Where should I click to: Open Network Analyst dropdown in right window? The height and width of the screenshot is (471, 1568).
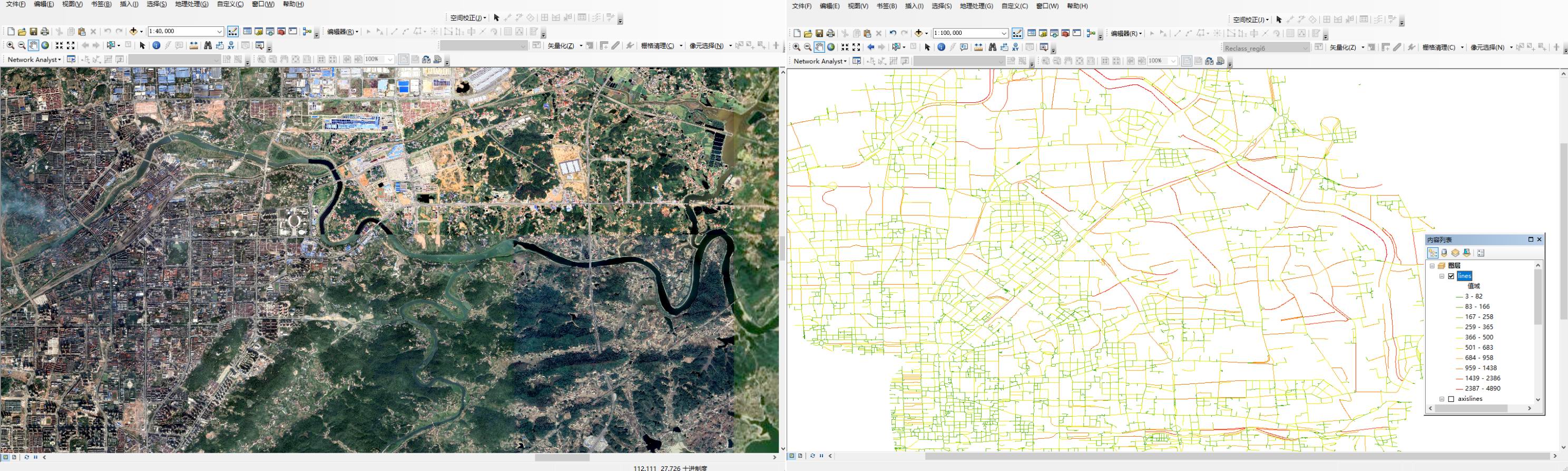pos(819,62)
